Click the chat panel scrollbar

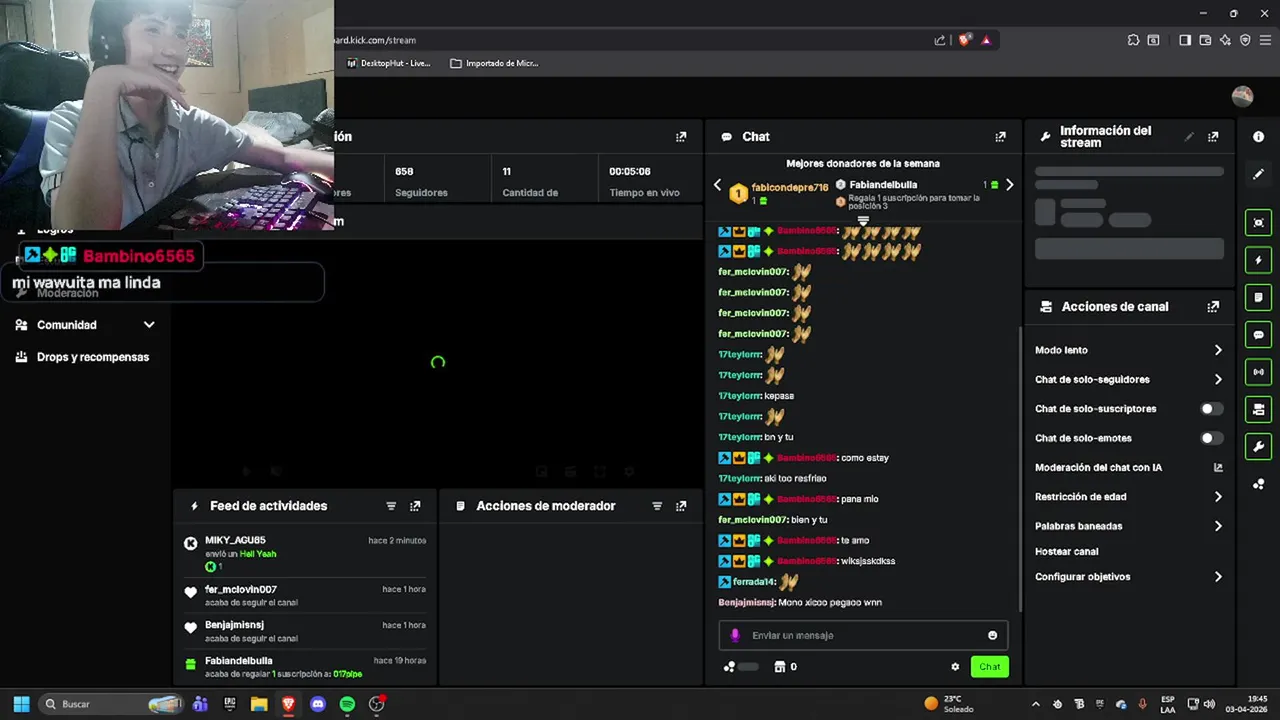click(1020, 470)
